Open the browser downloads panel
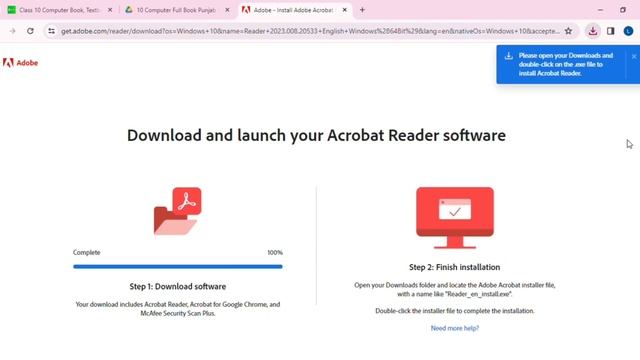This screenshot has height=360, width=640. pyautogui.click(x=593, y=31)
